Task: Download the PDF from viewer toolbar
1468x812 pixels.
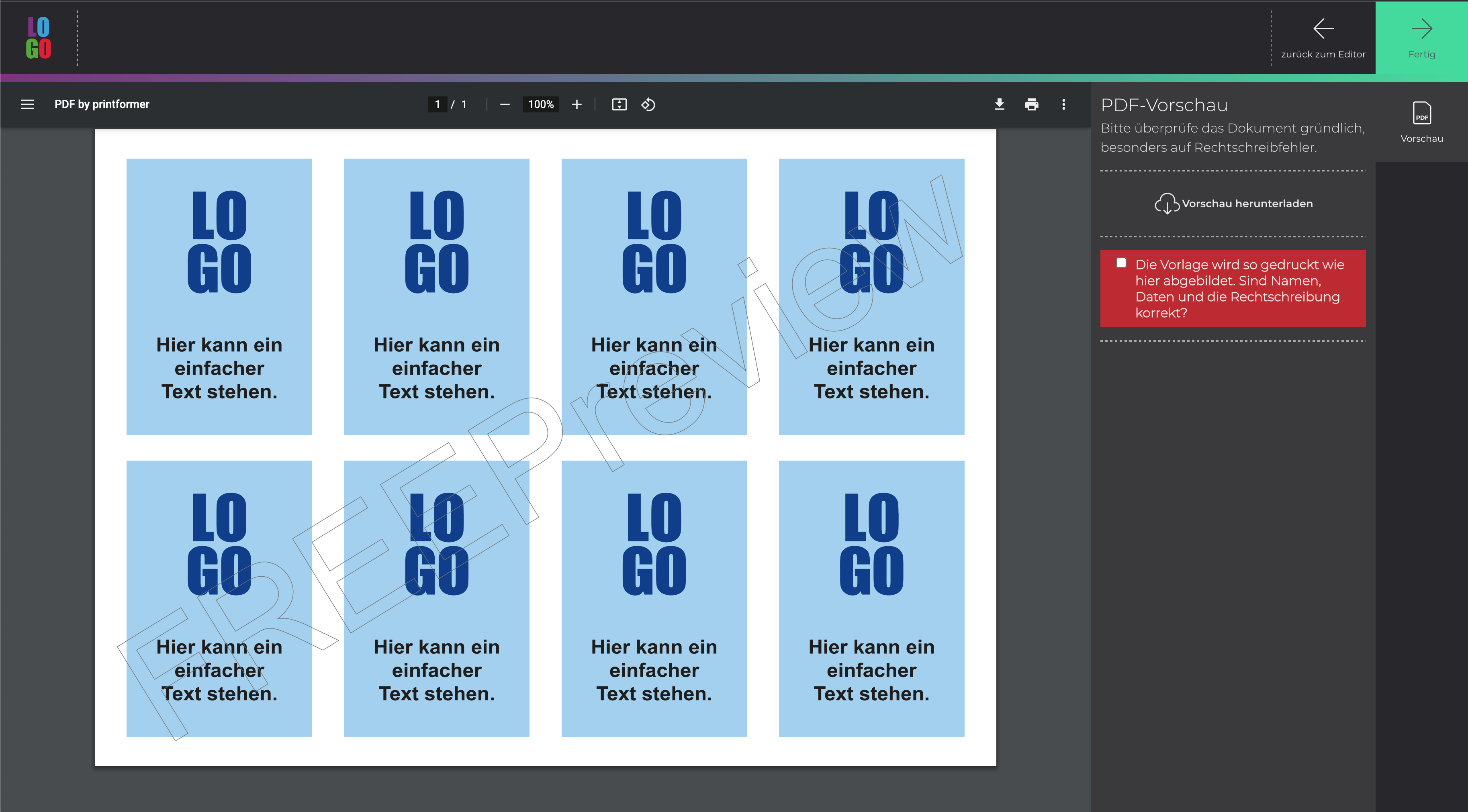Action: coord(999,104)
